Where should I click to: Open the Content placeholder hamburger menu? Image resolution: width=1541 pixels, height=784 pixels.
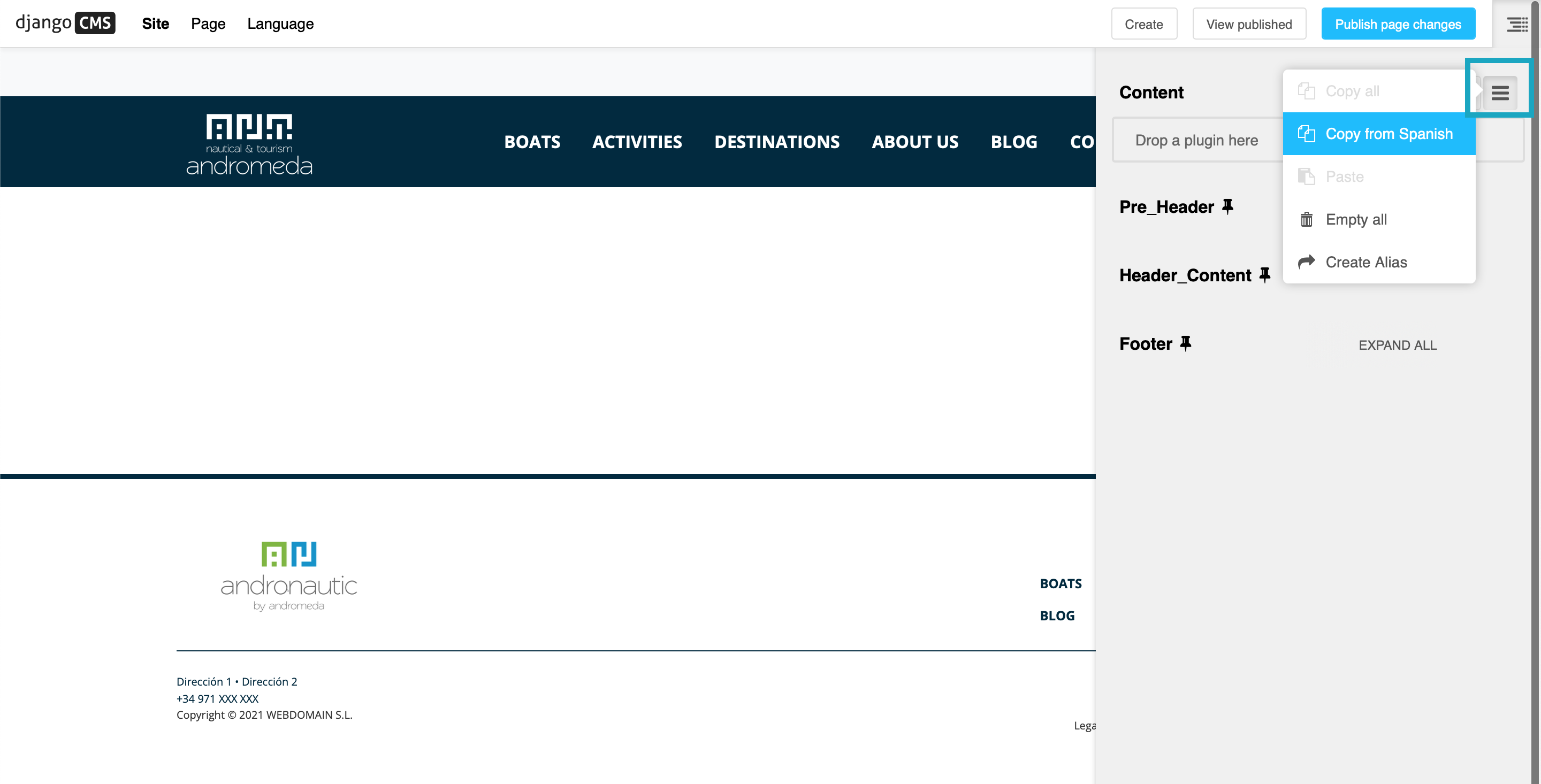click(x=1500, y=93)
